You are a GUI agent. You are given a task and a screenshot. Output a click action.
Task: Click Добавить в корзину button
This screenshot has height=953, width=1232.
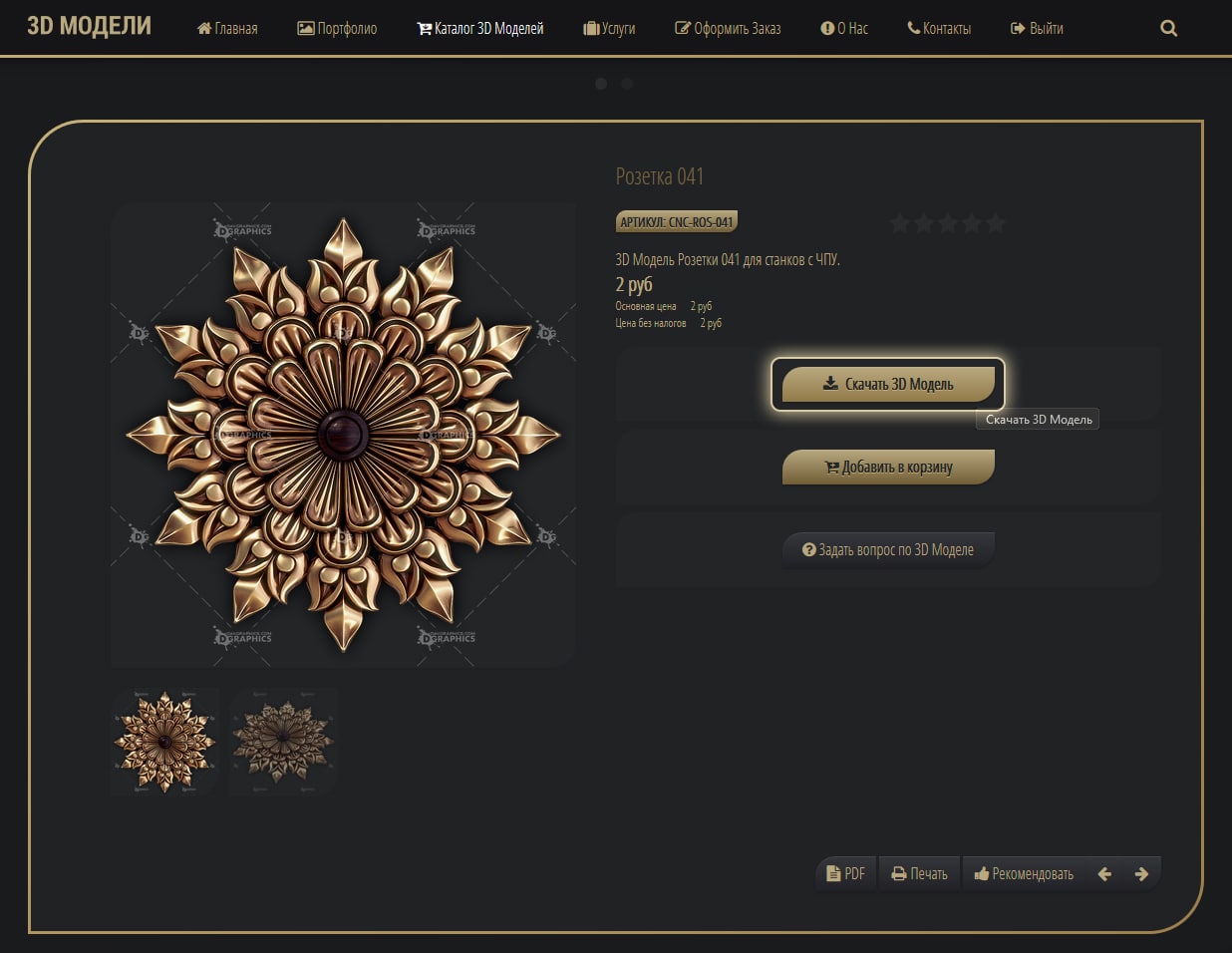(888, 467)
